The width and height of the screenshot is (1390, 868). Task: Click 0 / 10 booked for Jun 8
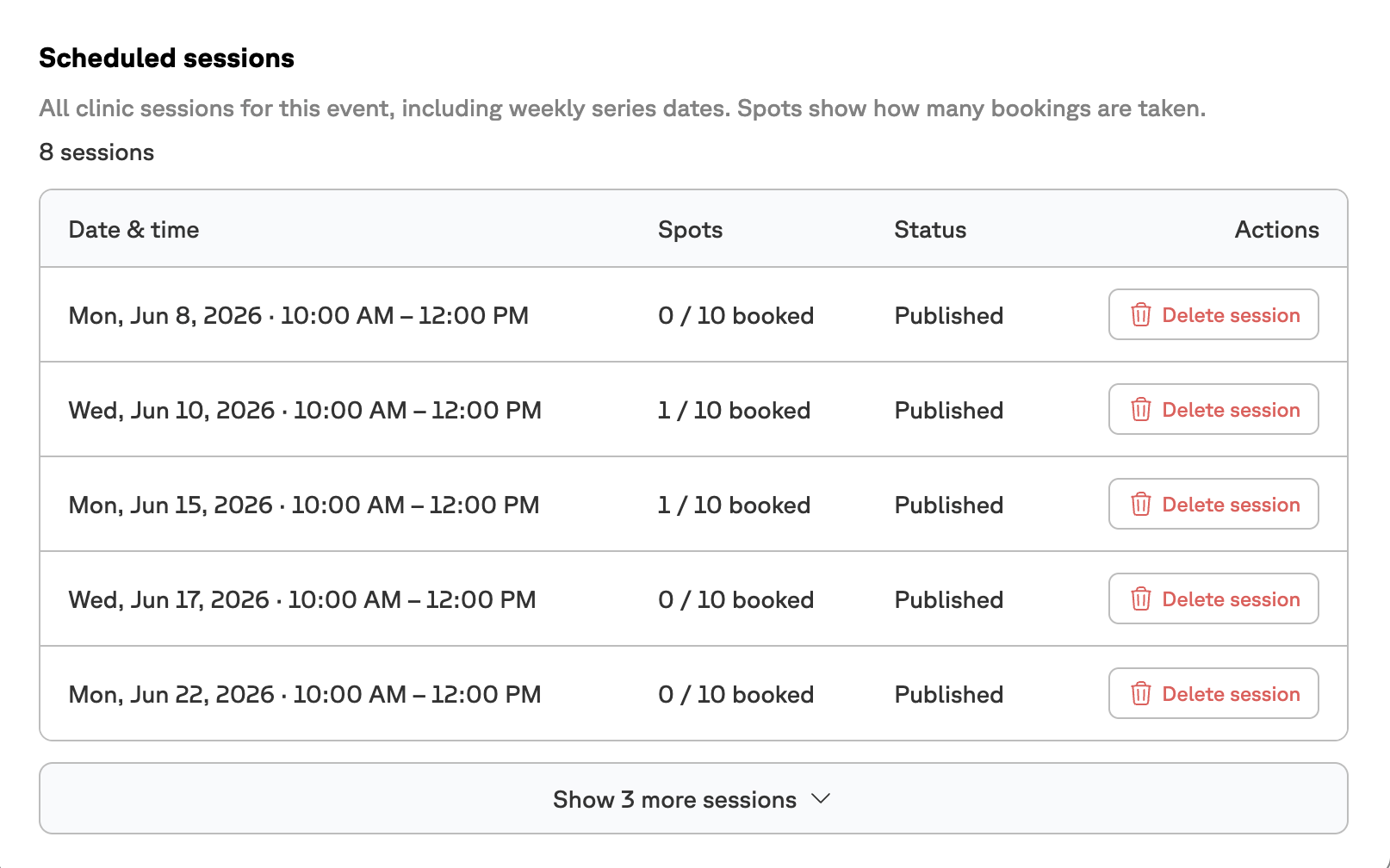[x=735, y=315]
